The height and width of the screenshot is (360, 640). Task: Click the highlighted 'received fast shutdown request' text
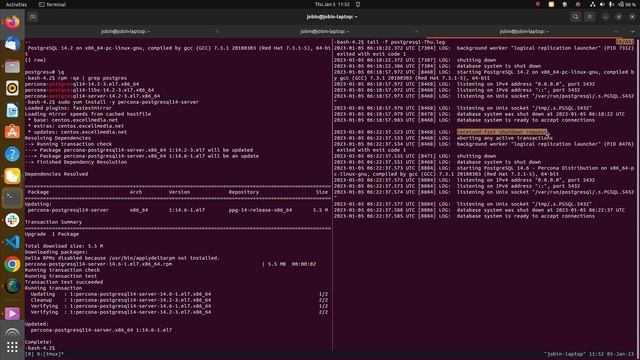[x=502, y=132]
